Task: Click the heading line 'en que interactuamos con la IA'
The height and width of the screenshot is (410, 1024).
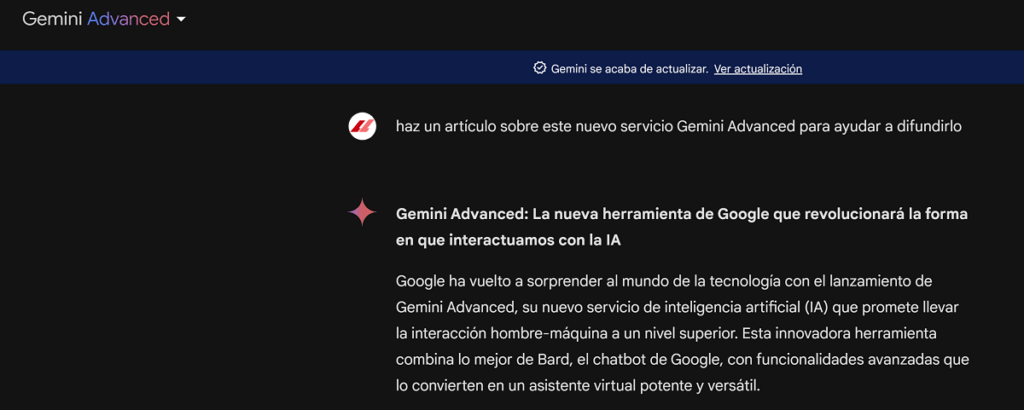Action: (x=508, y=240)
